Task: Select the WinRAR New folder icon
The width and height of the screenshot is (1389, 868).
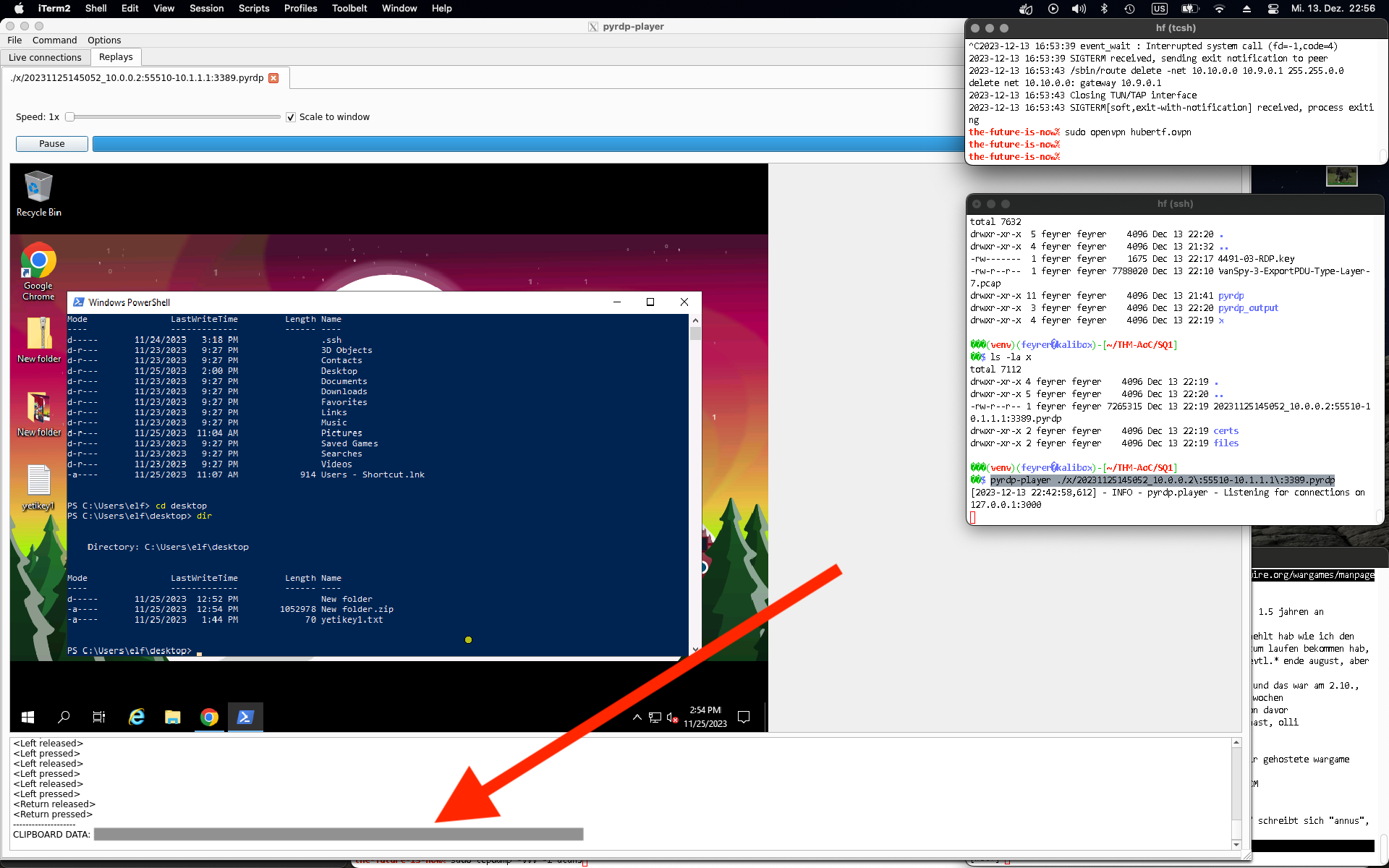Action: pyautogui.click(x=39, y=414)
